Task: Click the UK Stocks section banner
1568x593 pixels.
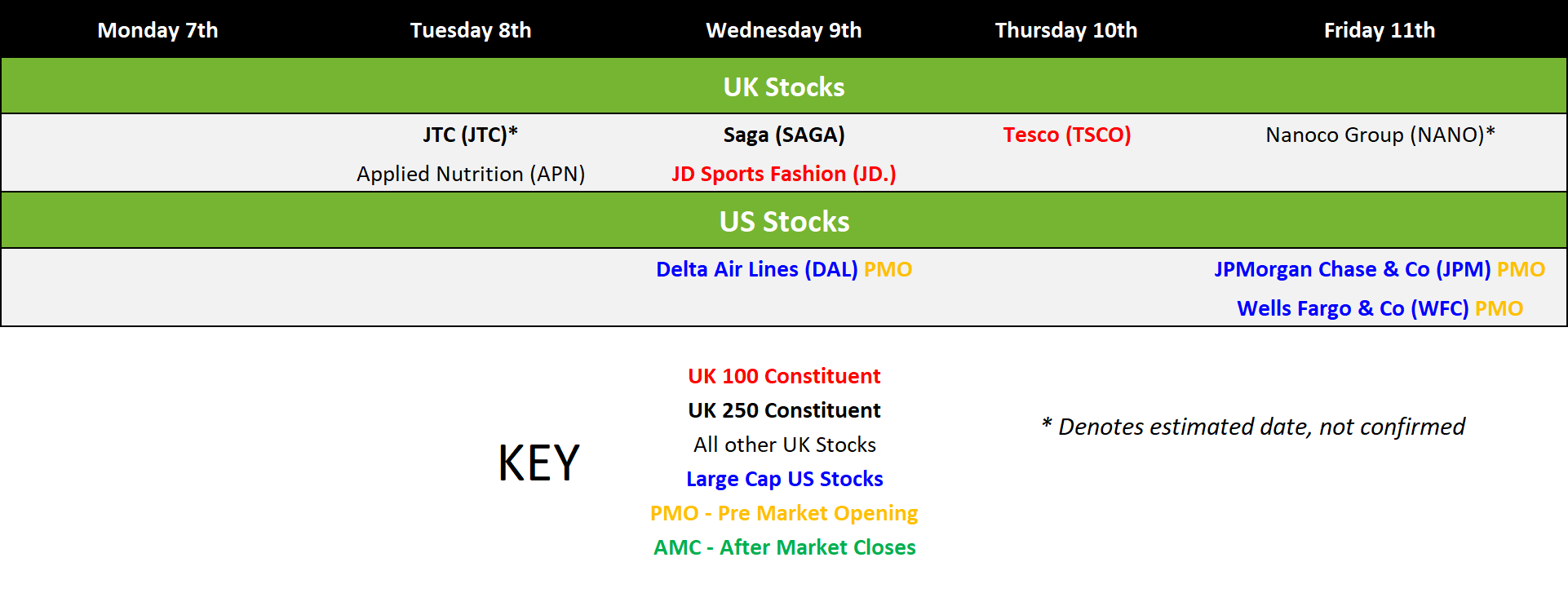Action: [783, 86]
